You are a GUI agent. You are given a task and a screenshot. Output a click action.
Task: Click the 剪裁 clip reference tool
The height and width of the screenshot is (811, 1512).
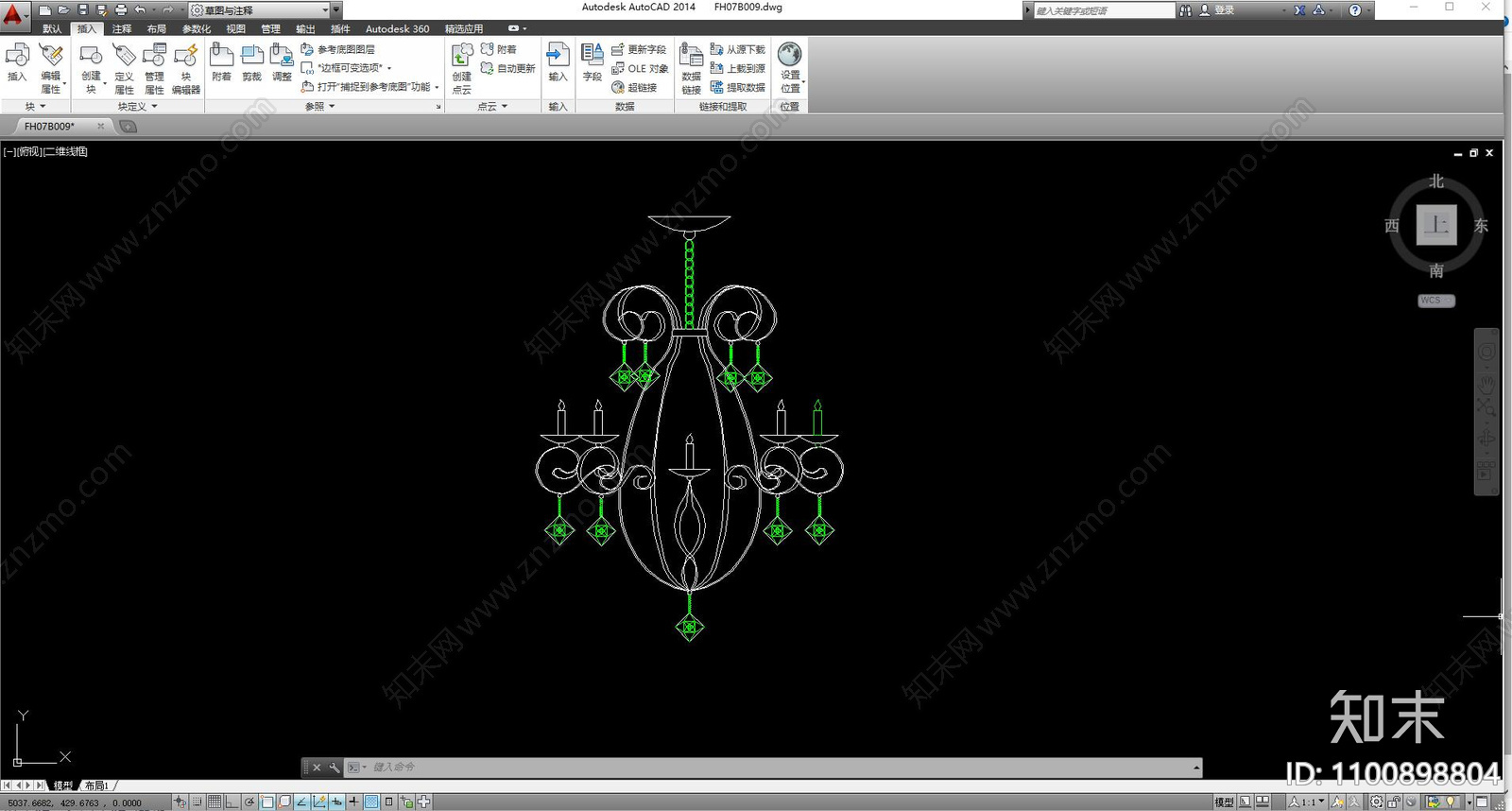[251, 62]
